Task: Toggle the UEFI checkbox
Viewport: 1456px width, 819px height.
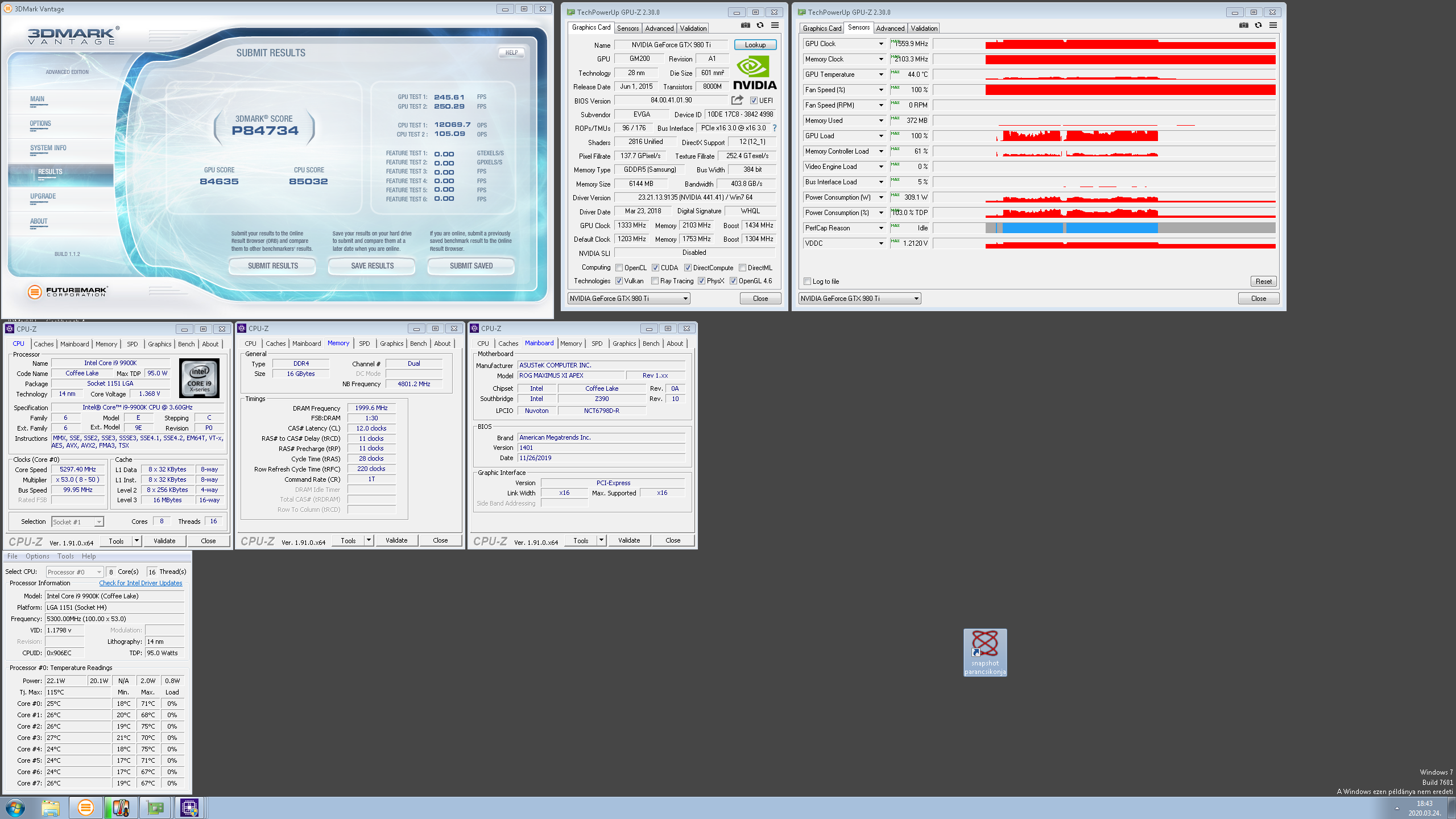Action: pyautogui.click(x=754, y=101)
